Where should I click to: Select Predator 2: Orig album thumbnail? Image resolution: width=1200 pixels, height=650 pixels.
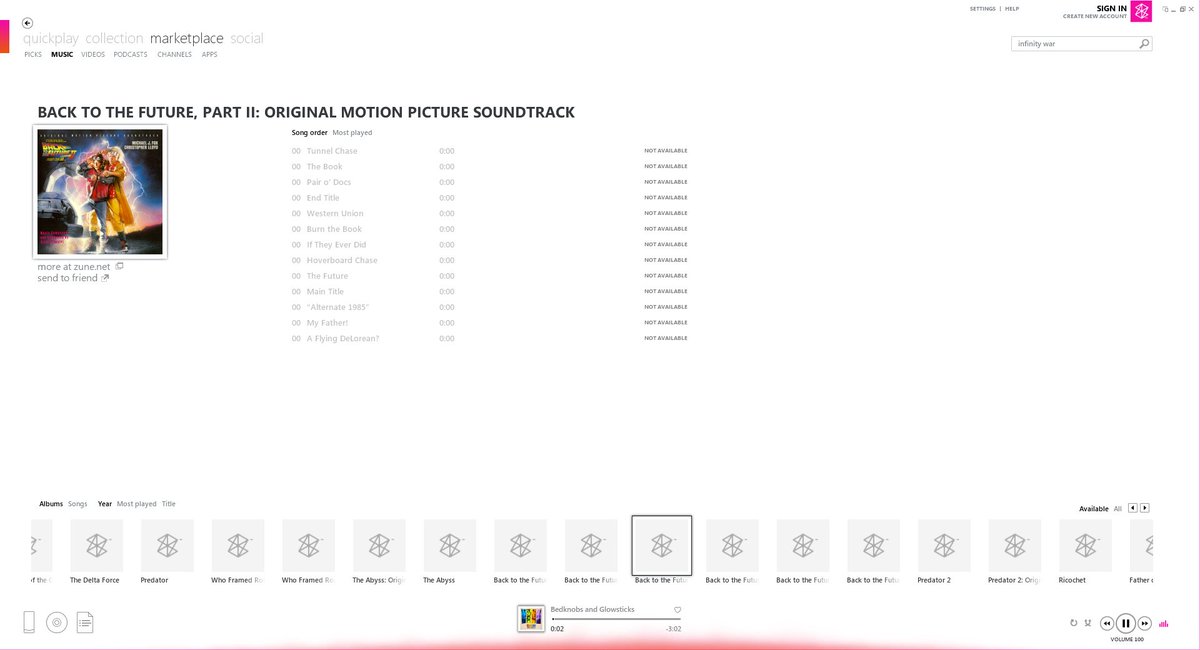[1015, 545]
